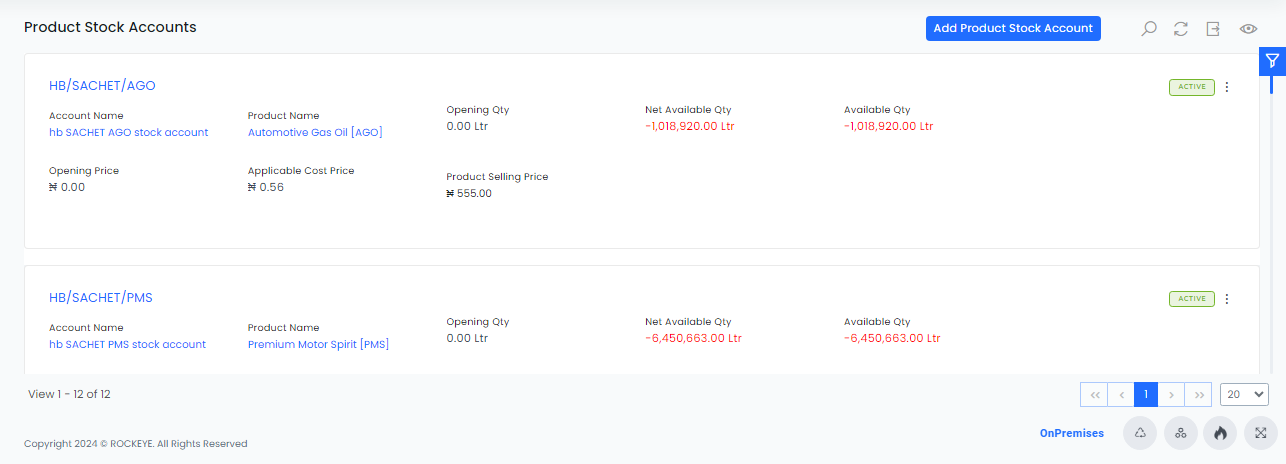
Task: Select page 1 in the pagination
Action: [1146, 395]
